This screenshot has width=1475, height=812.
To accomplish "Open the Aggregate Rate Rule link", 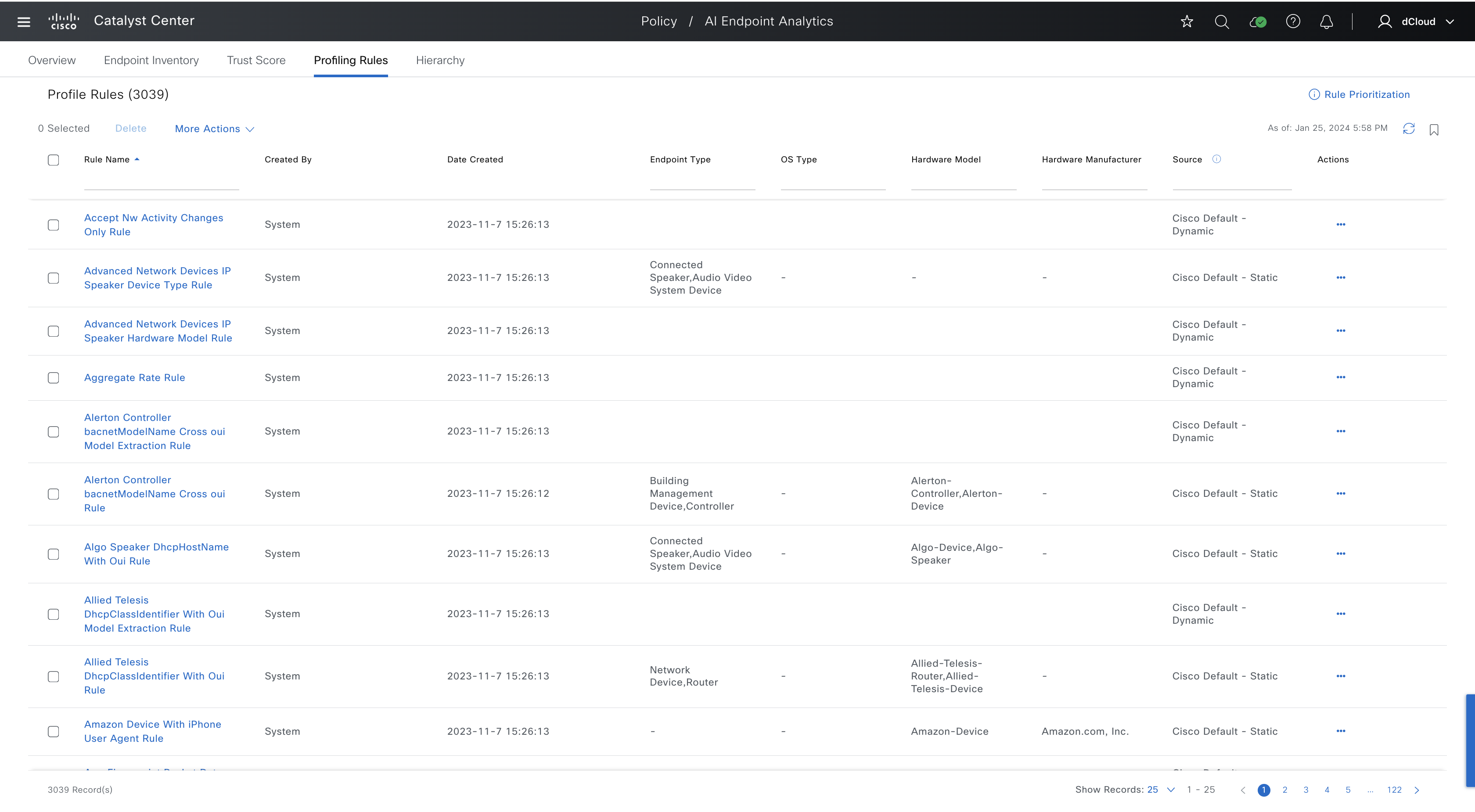I will pos(135,377).
